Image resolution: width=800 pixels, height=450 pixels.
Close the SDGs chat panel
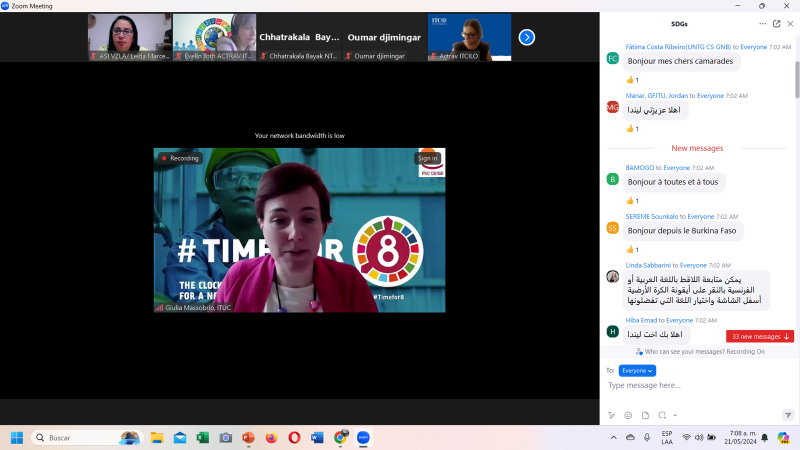790,23
